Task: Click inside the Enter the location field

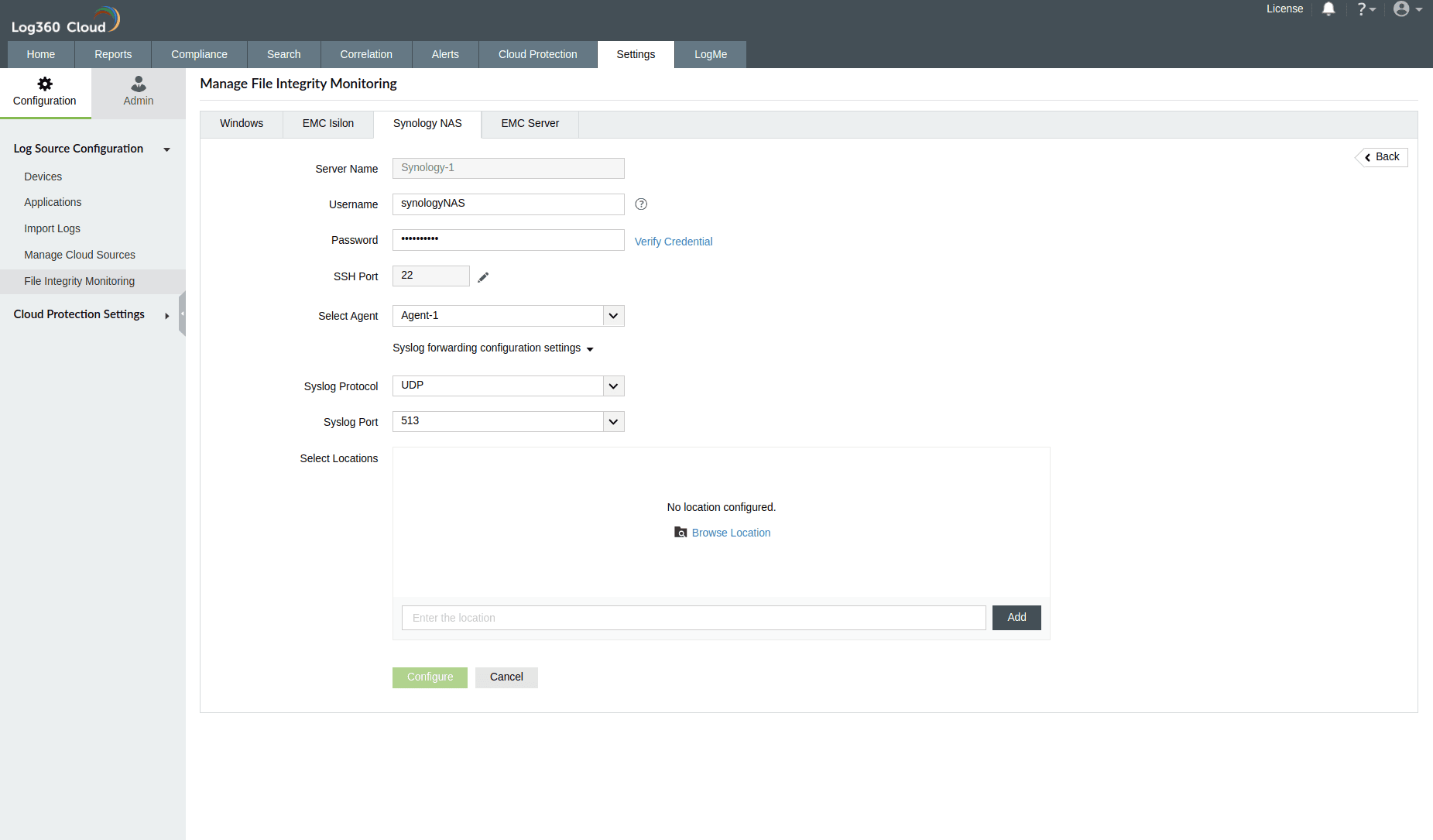Action: [x=694, y=617]
